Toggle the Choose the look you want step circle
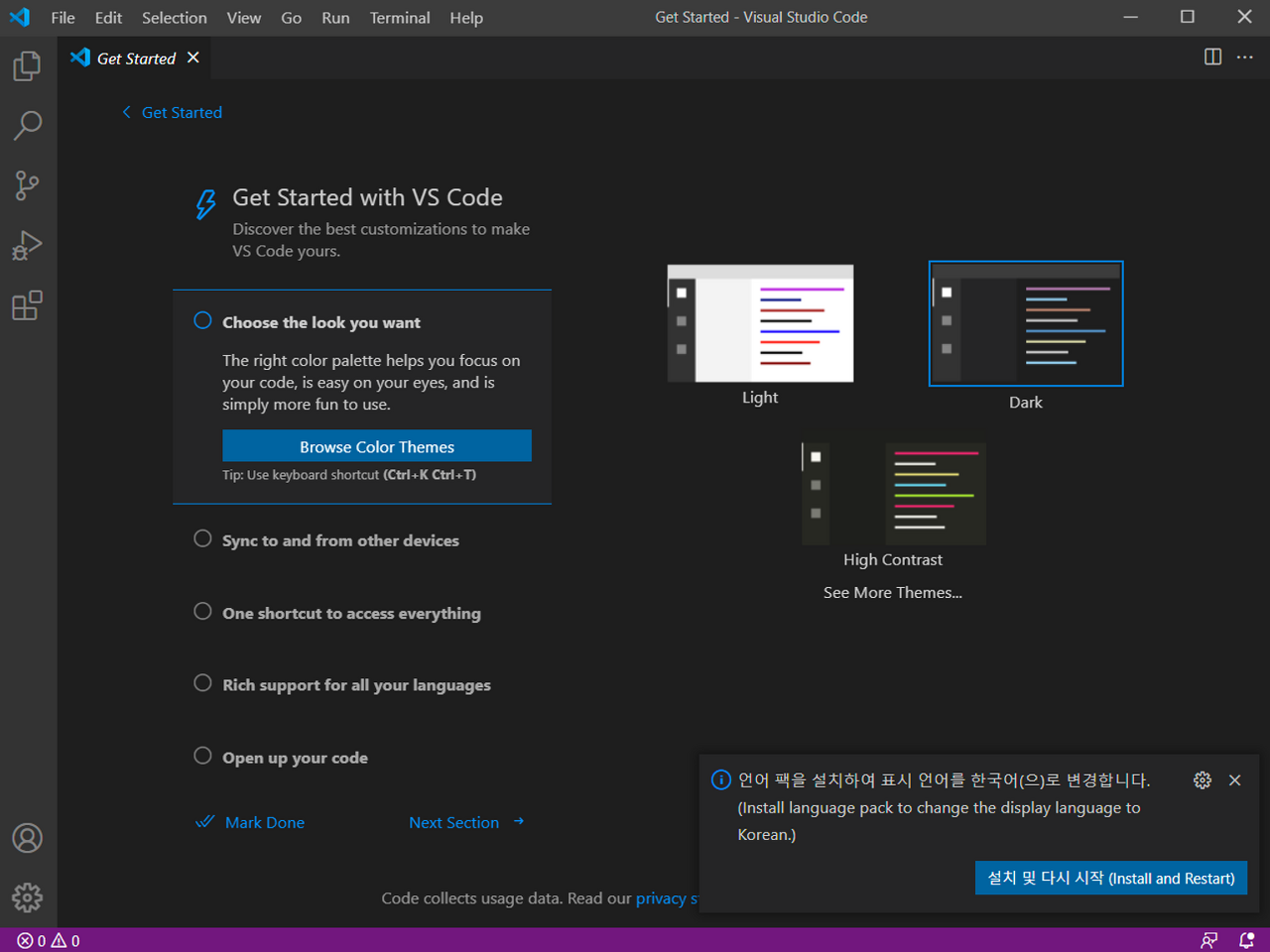Image resolution: width=1270 pixels, height=952 pixels. [x=202, y=320]
